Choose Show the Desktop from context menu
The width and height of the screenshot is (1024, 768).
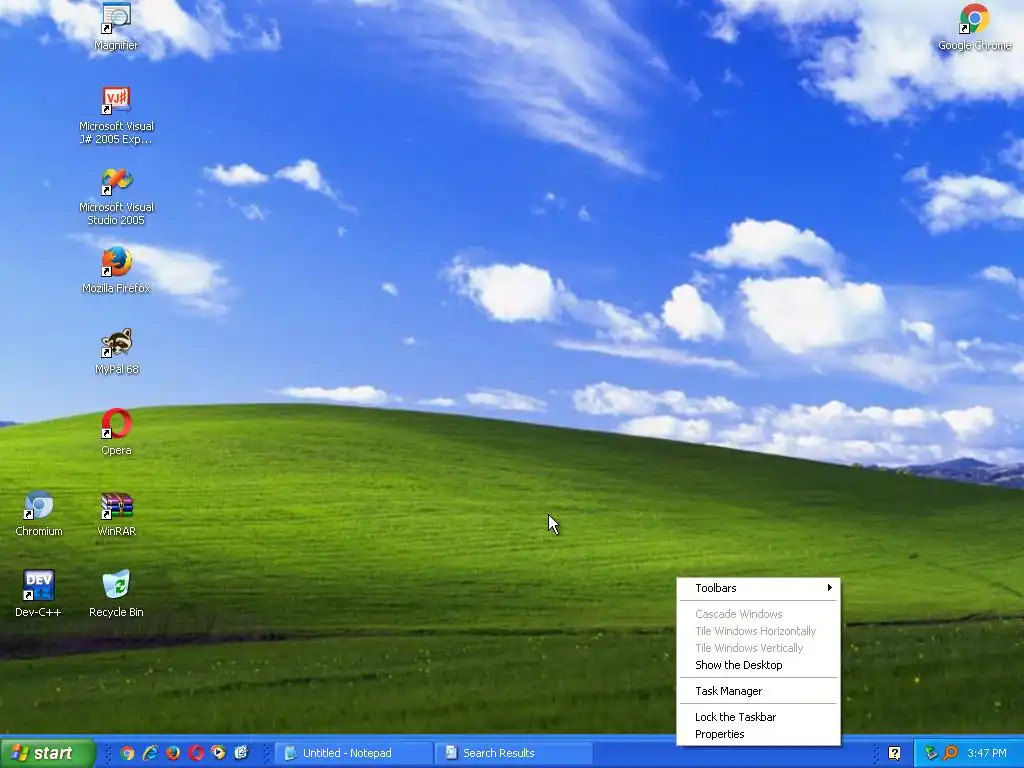[759, 665]
